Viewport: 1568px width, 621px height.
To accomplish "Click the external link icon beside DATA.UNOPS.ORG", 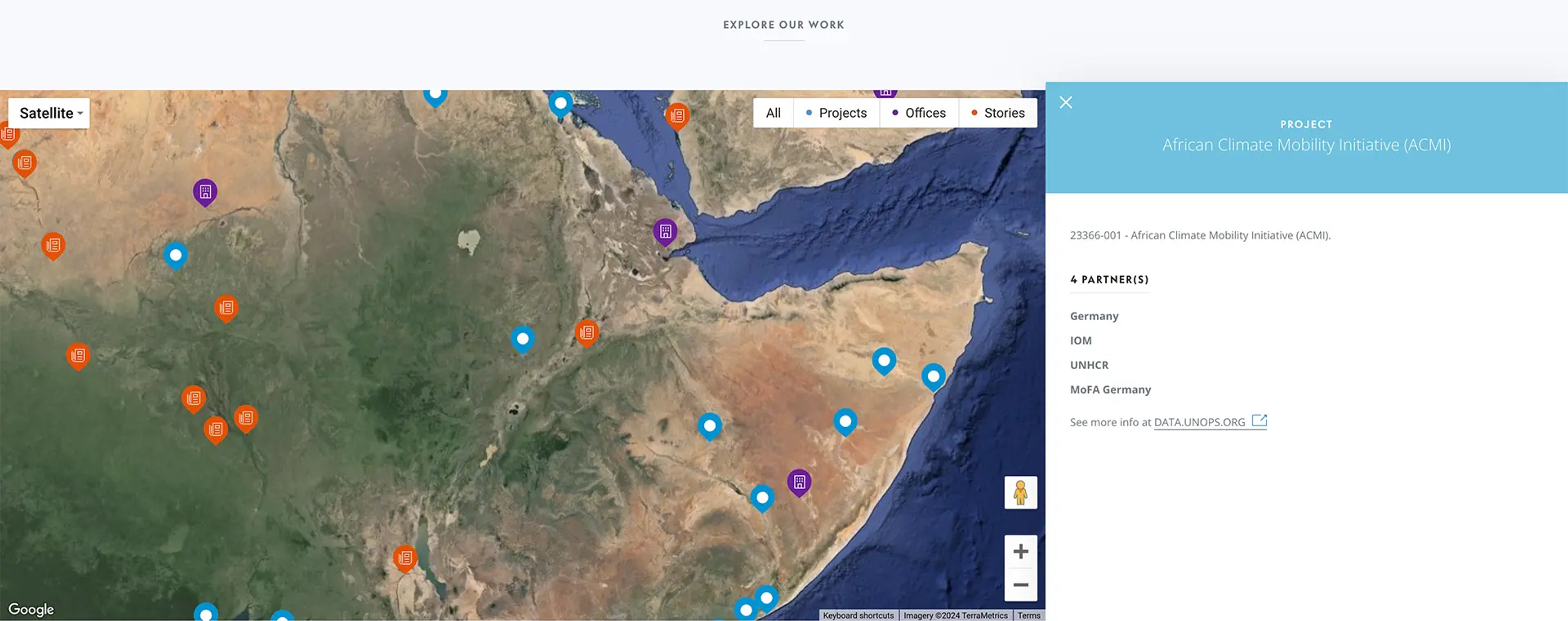I will point(1259,420).
